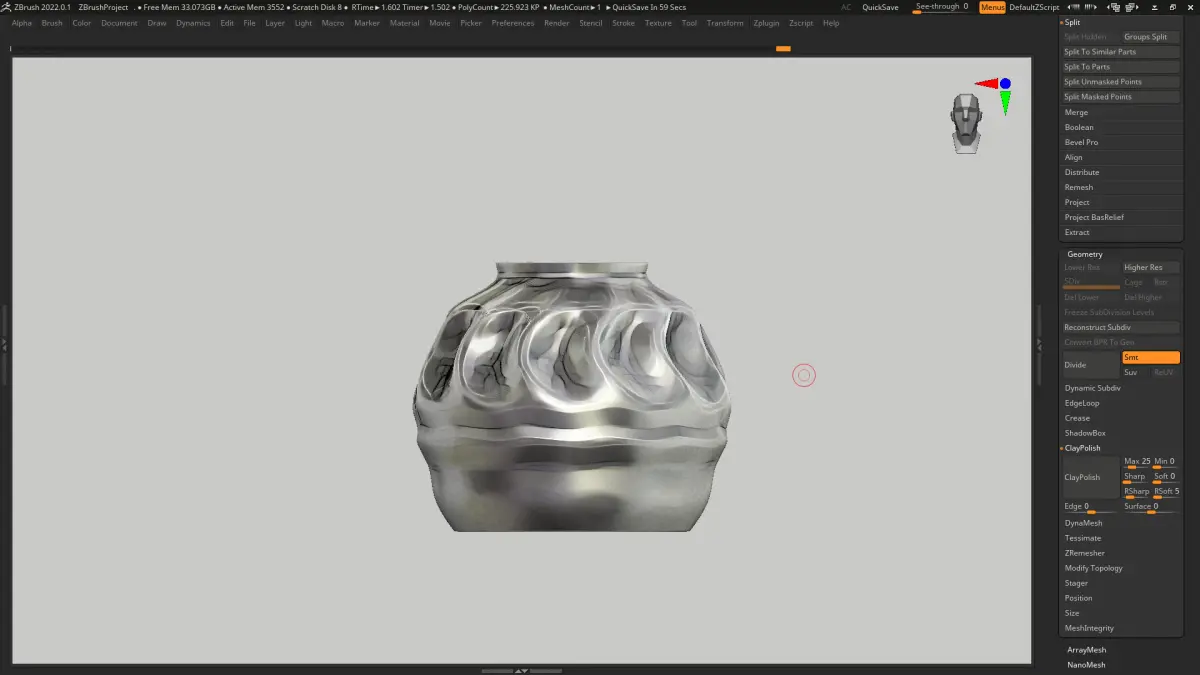Click the See-through slider

tap(942, 7)
